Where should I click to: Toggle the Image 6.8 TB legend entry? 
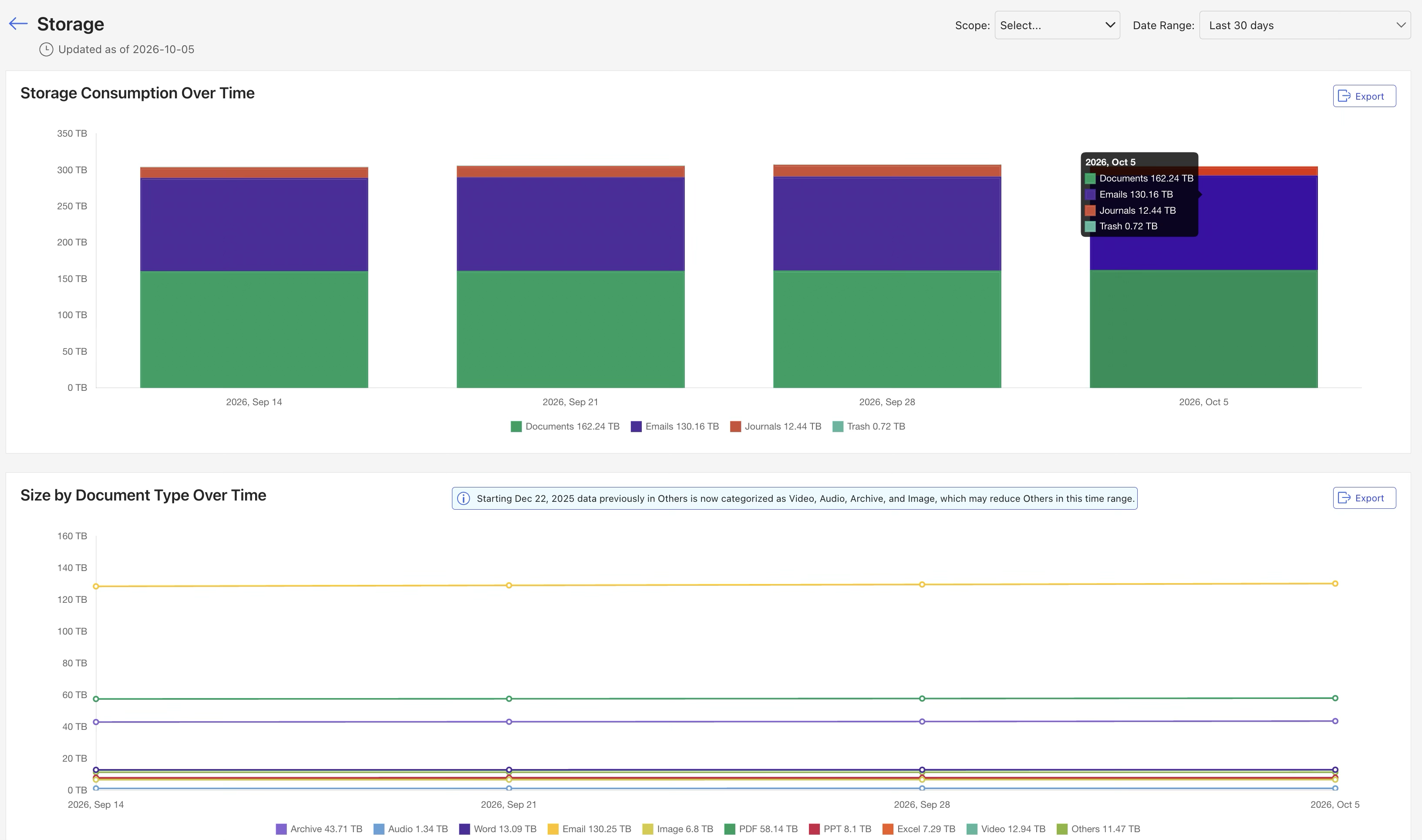pyautogui.click(x=677, y=829)
